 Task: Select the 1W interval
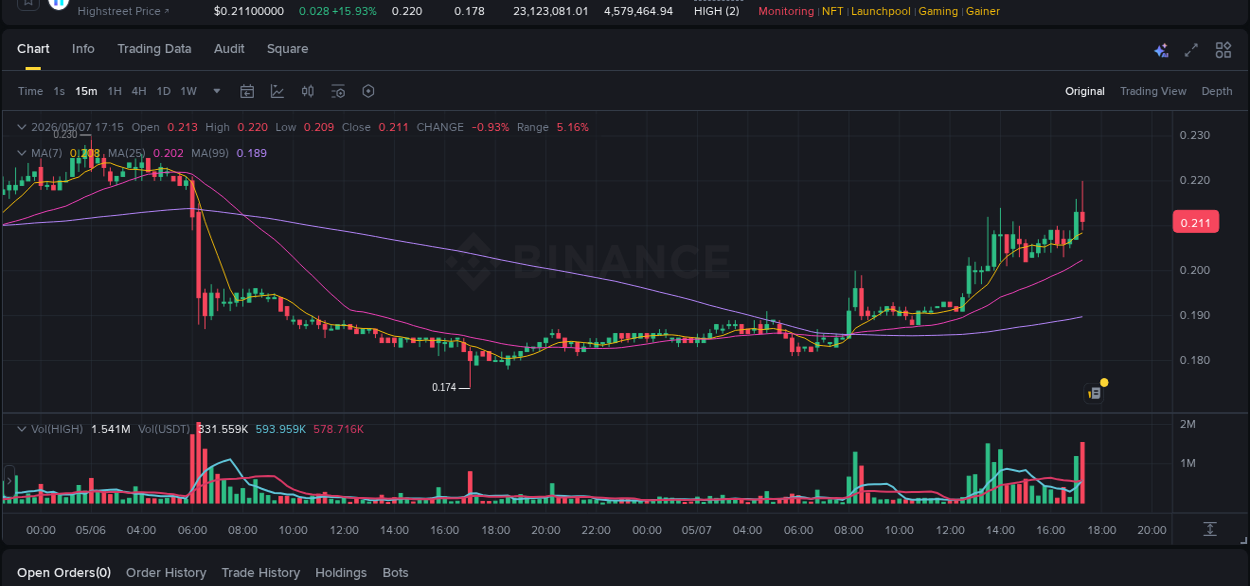[x=188, y=91]
